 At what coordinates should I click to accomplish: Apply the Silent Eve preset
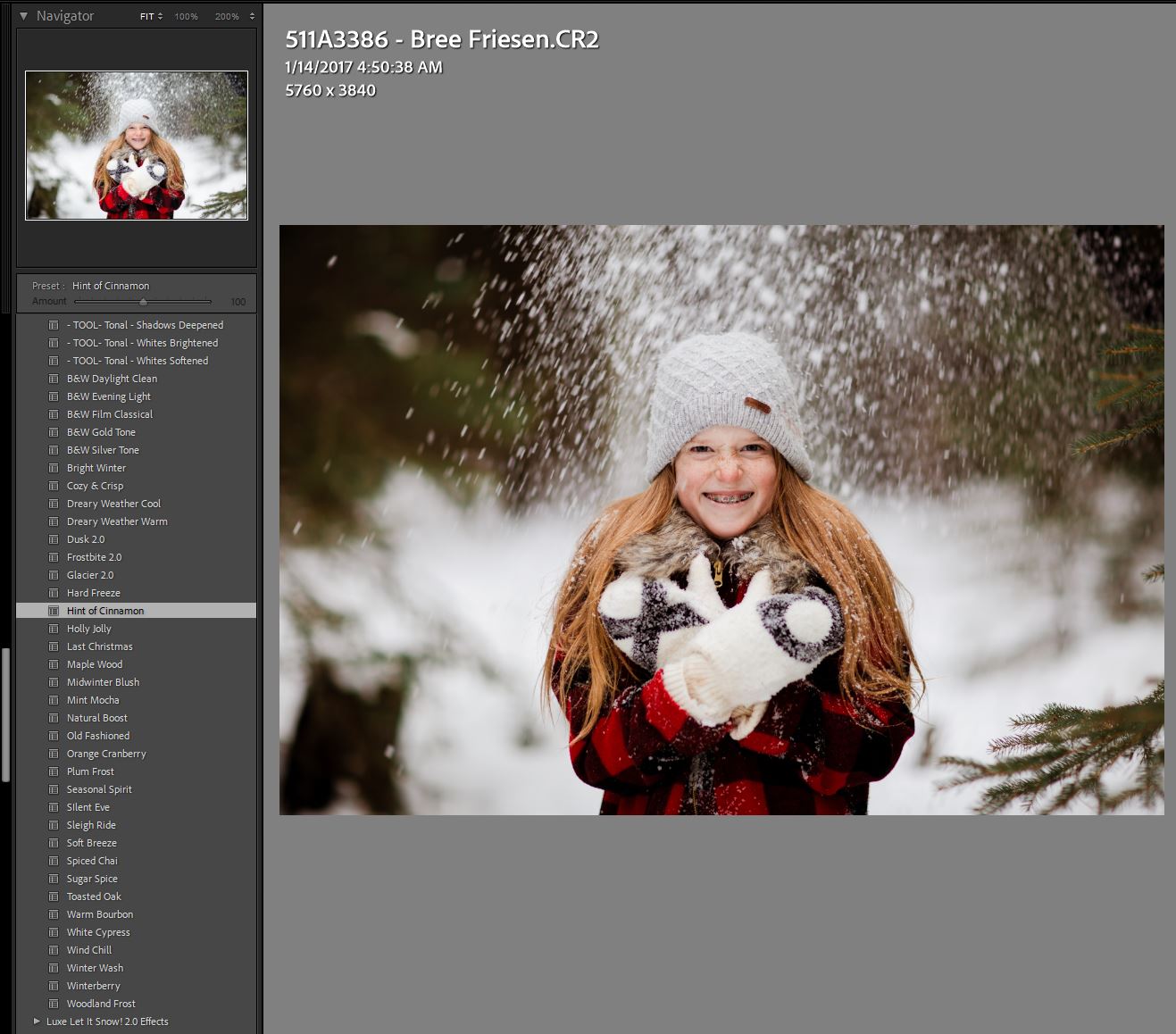point(88,807)
